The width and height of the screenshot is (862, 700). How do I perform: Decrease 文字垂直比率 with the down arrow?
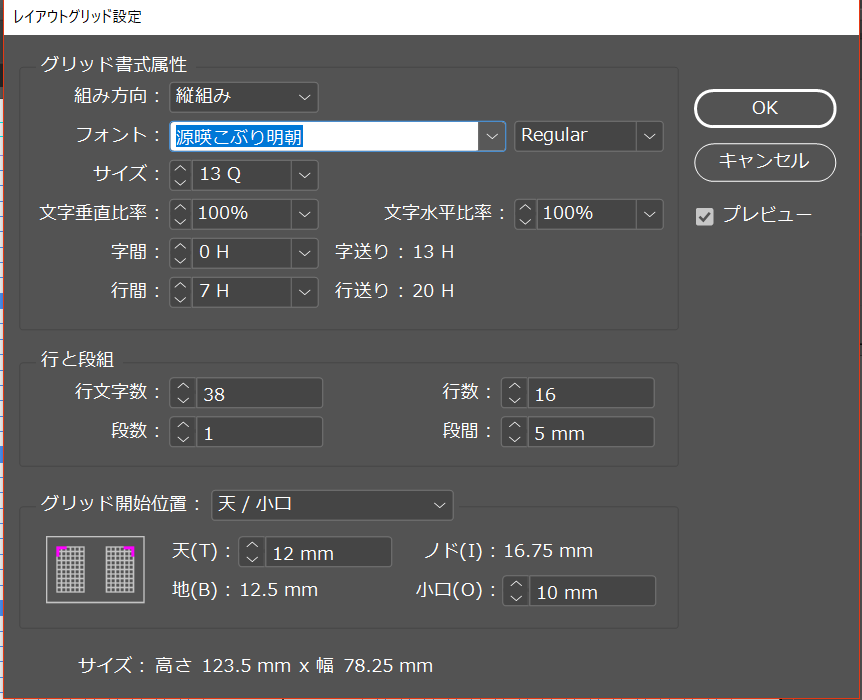click(x=180, y=222)
